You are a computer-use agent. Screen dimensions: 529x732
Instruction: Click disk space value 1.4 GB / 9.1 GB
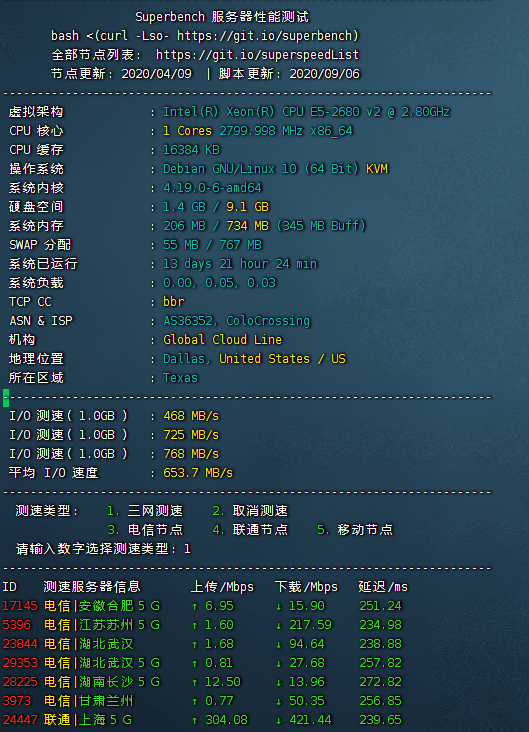pos(216,207)
